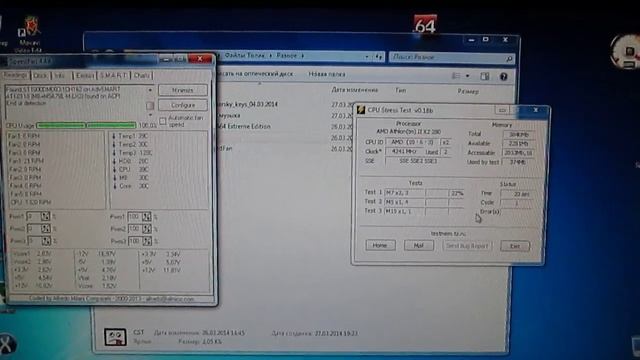Click the CST file thumbnail in details pane

point(115,337)
